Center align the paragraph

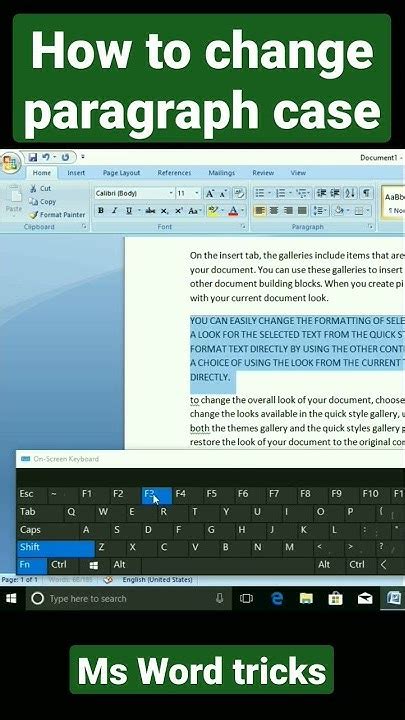pyautogui.click(x=274, y=211)
